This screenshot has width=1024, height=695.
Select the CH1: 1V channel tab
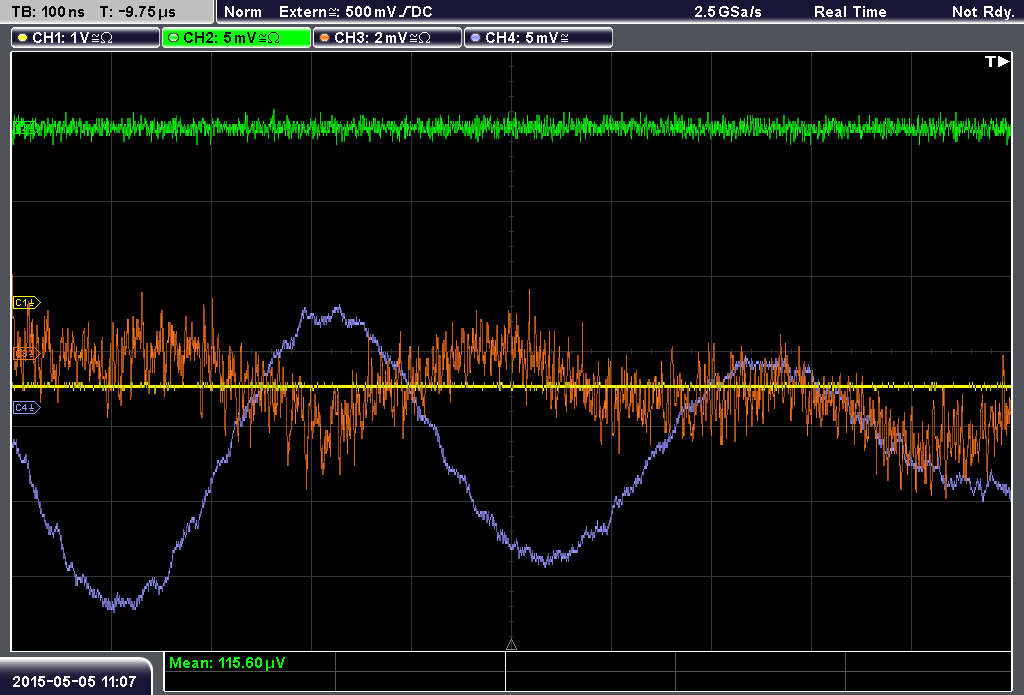[x=86, y=38]
